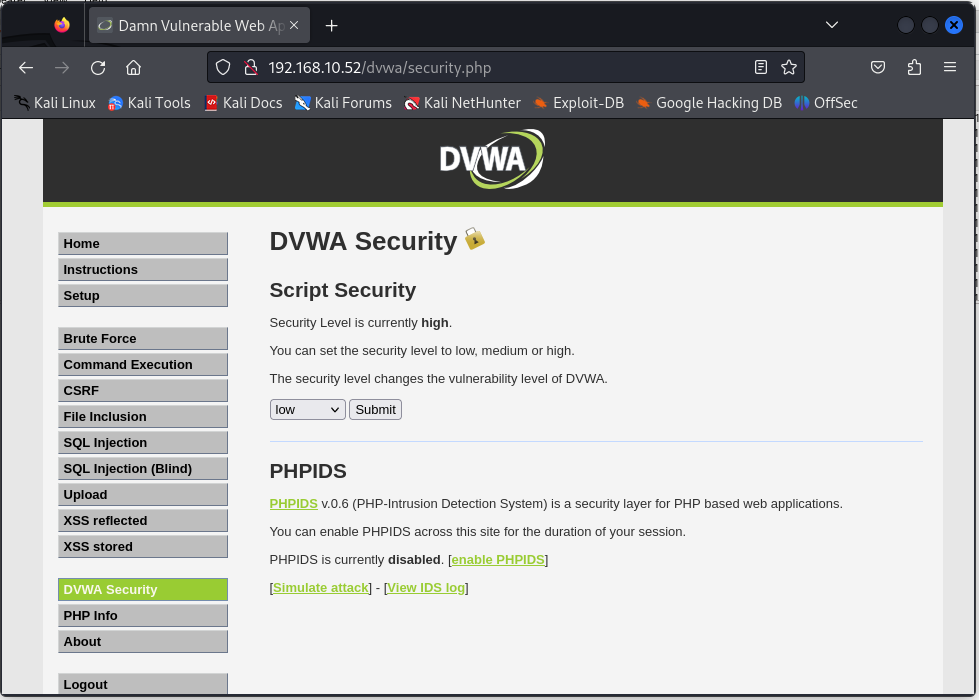The width and height of the screenshot is (979, 700).
Task: Click the DVWA logo in header
Action: (492, 159)
